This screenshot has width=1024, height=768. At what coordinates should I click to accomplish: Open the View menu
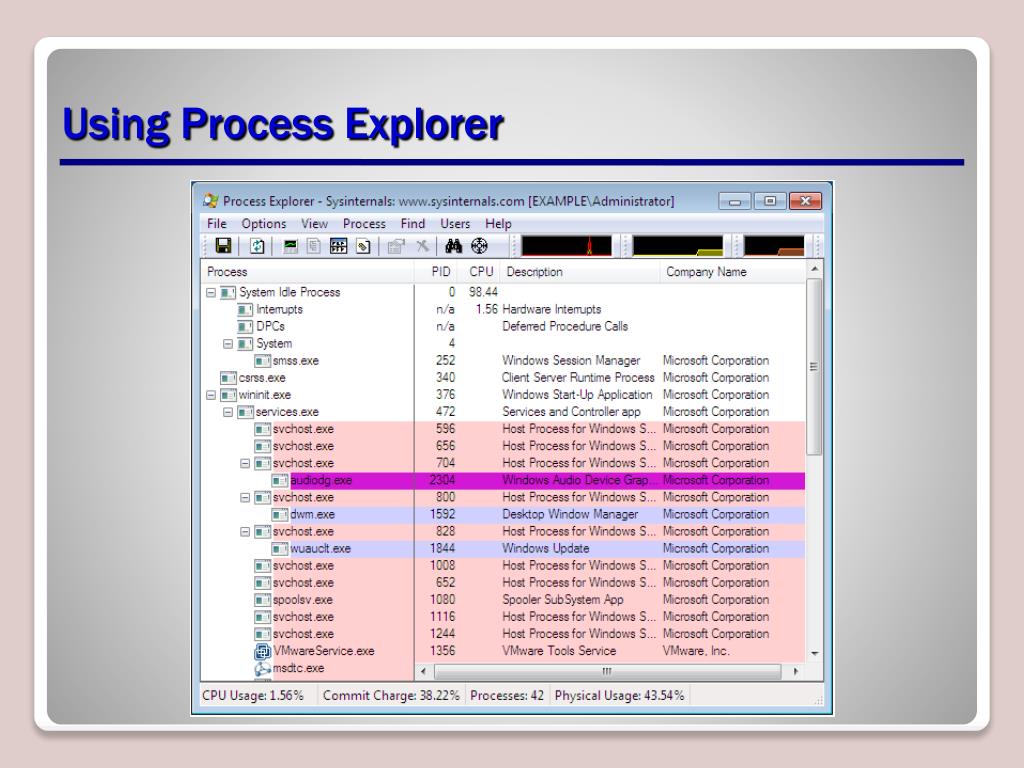[314, 223]
